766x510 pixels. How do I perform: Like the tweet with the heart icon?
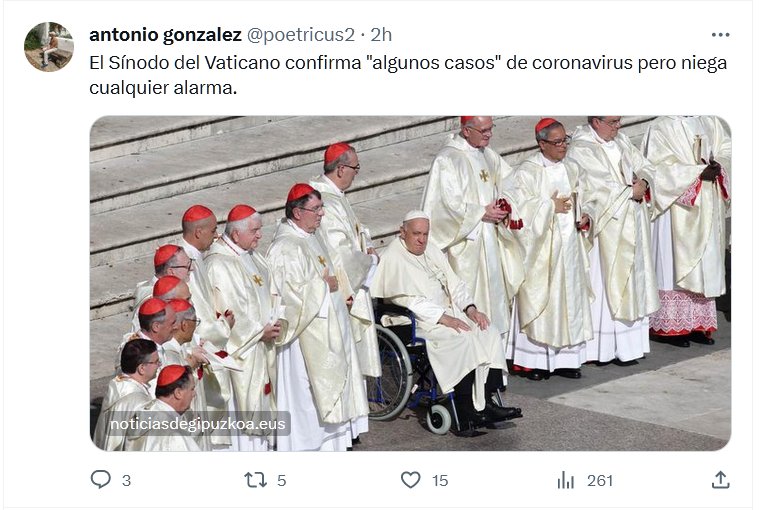(410, 480)
